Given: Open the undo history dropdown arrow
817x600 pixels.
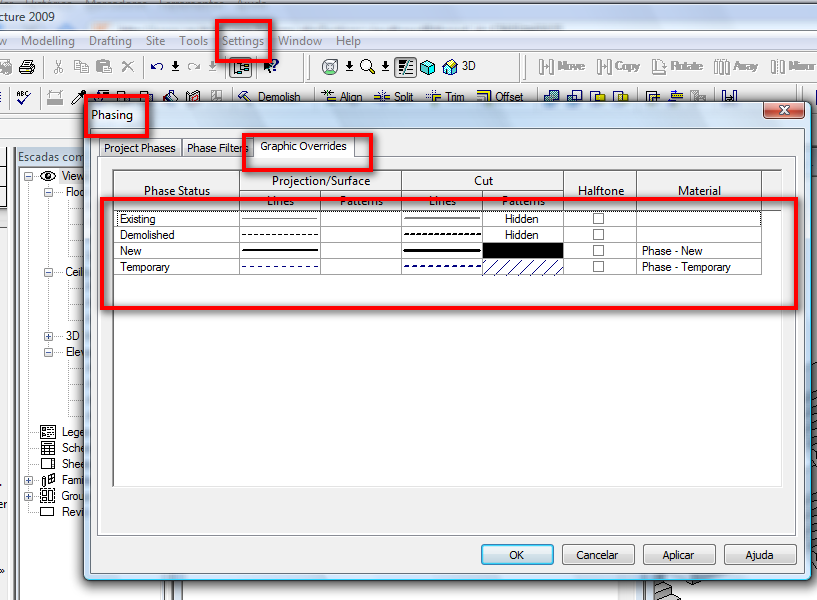Looking at the screenshot, I should (176, 67).
